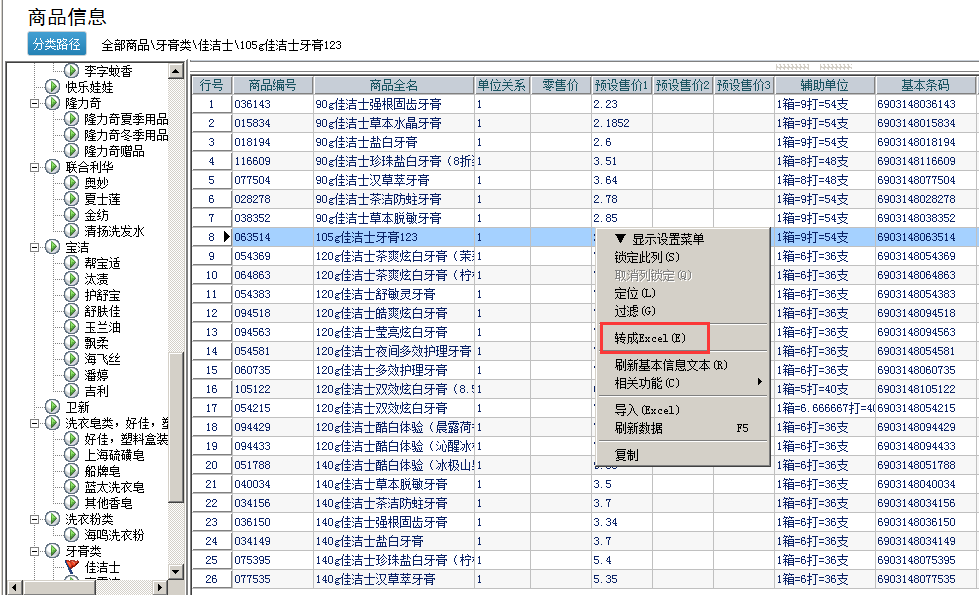The image size is (979, 595).
Task: Click the 单位关系 column header
Action: 502,86
